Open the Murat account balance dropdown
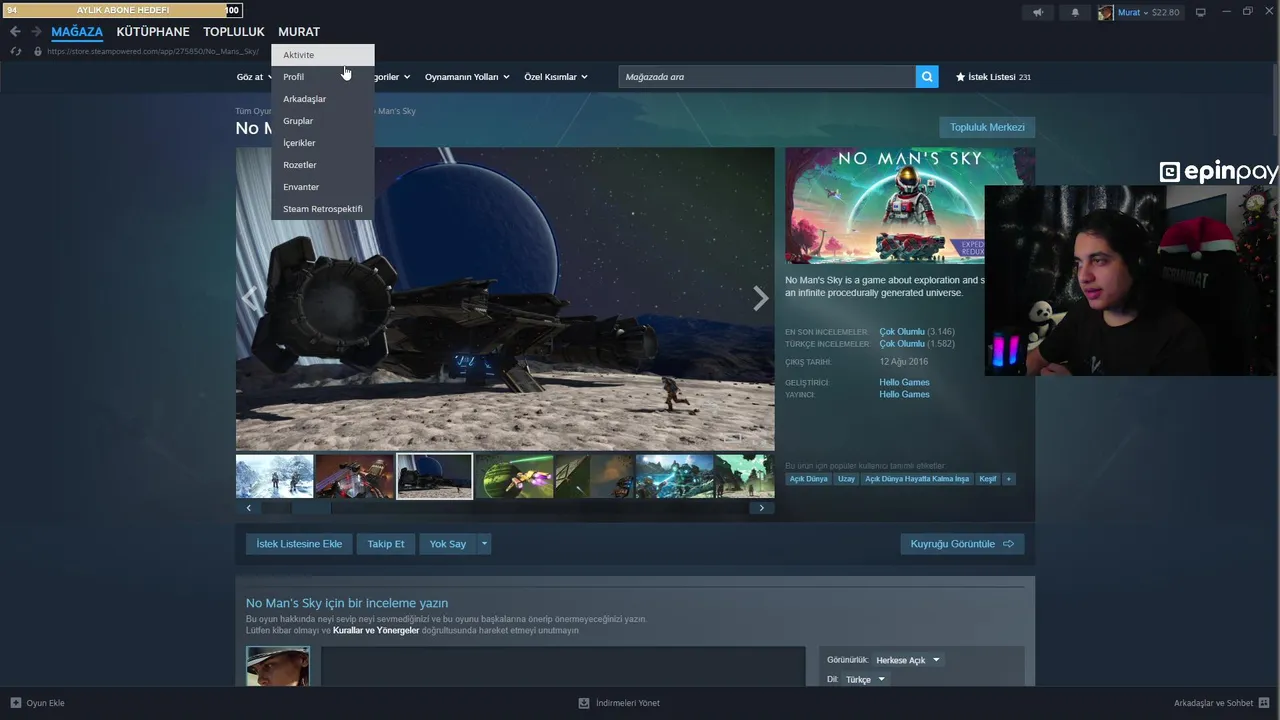The image size is (1280, 720). pos(1149,12)
